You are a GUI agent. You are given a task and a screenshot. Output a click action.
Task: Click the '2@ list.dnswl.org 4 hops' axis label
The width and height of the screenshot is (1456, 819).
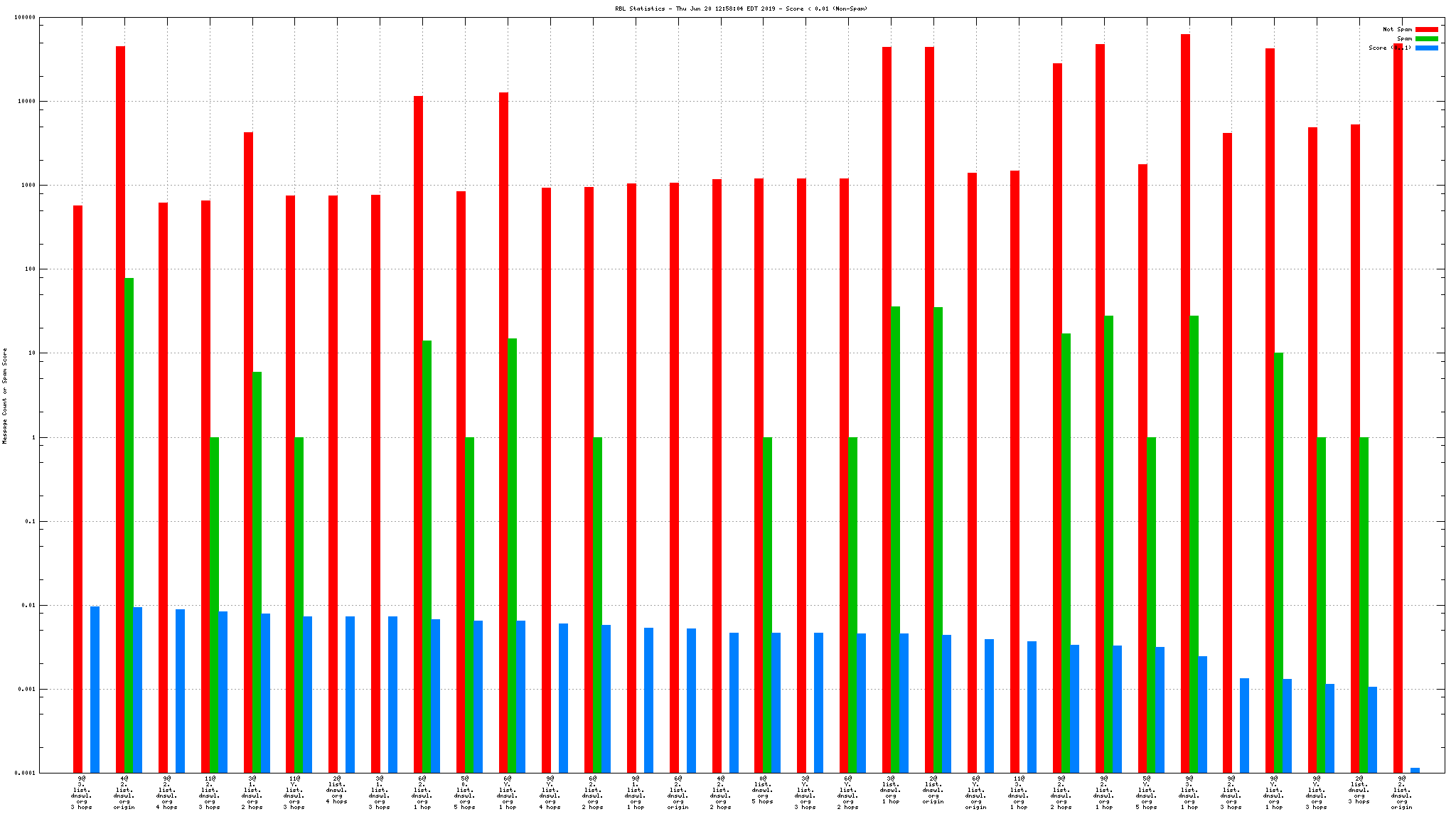pos(337,790)
